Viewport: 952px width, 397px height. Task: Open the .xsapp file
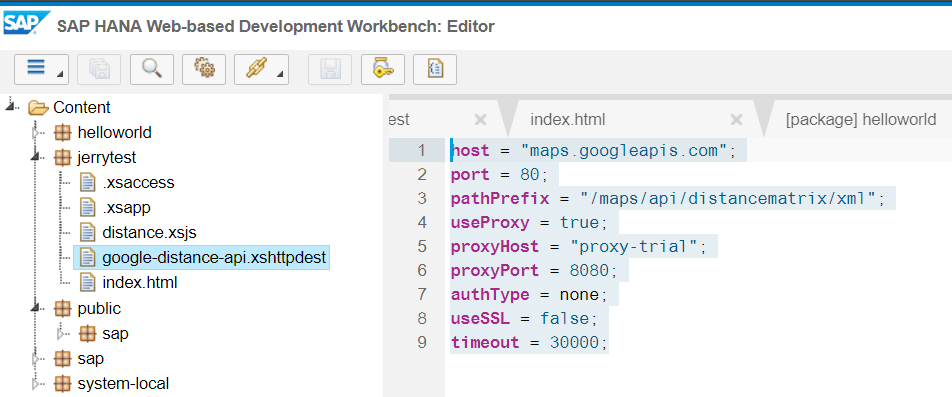[126, 208]
